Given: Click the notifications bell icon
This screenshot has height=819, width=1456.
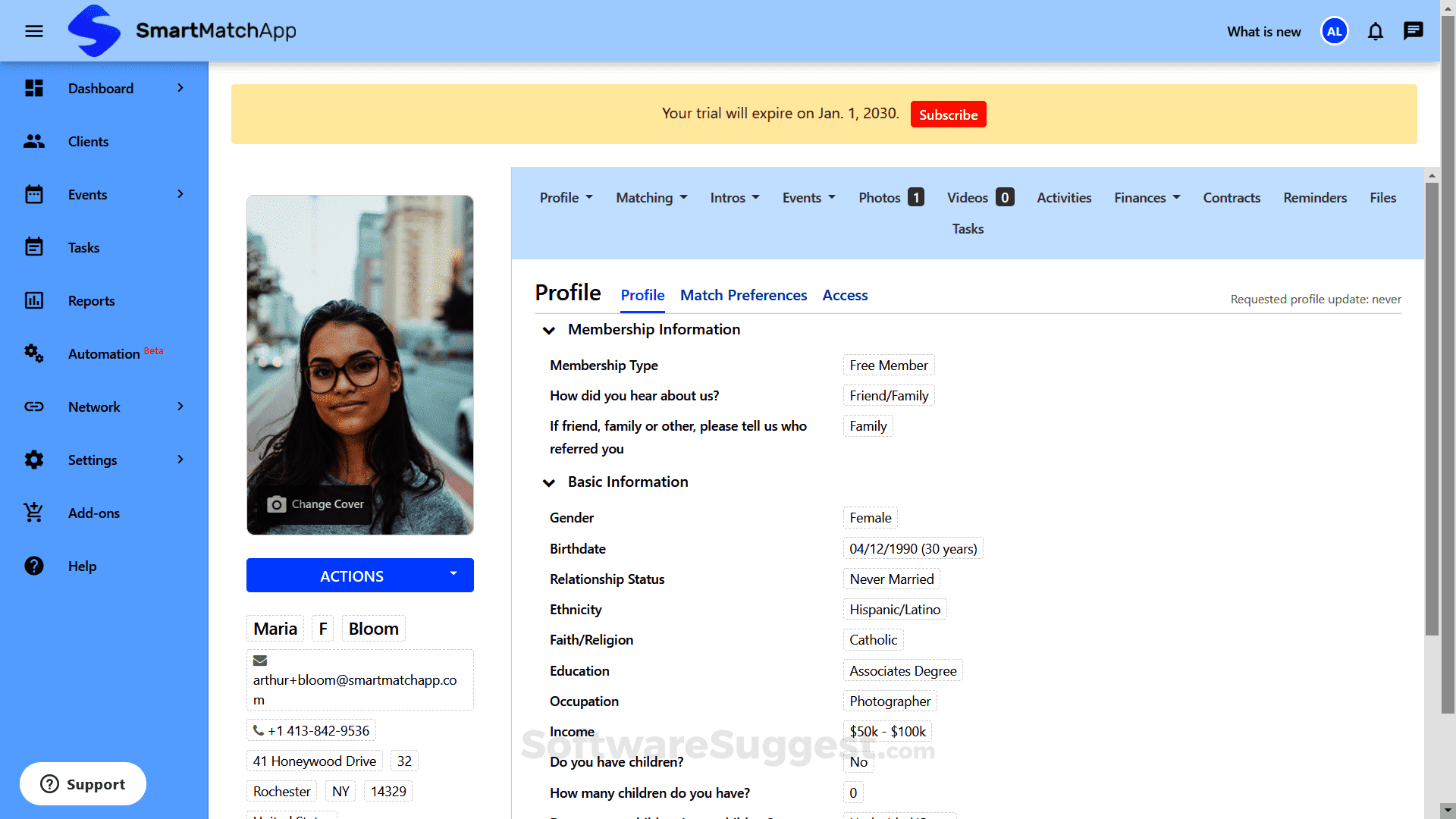Looking at the screenshot, I should [1375, 31].
